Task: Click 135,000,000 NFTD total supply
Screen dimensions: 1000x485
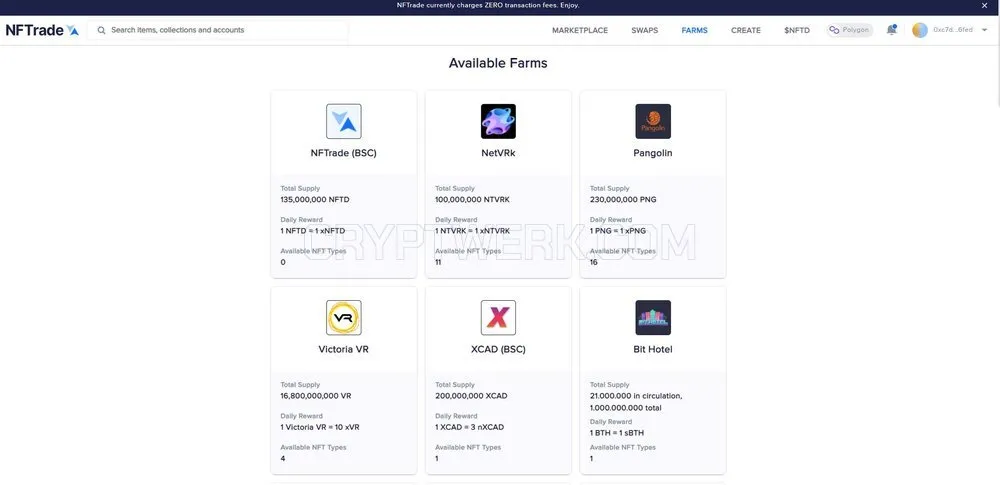Action: coord(315,200)
